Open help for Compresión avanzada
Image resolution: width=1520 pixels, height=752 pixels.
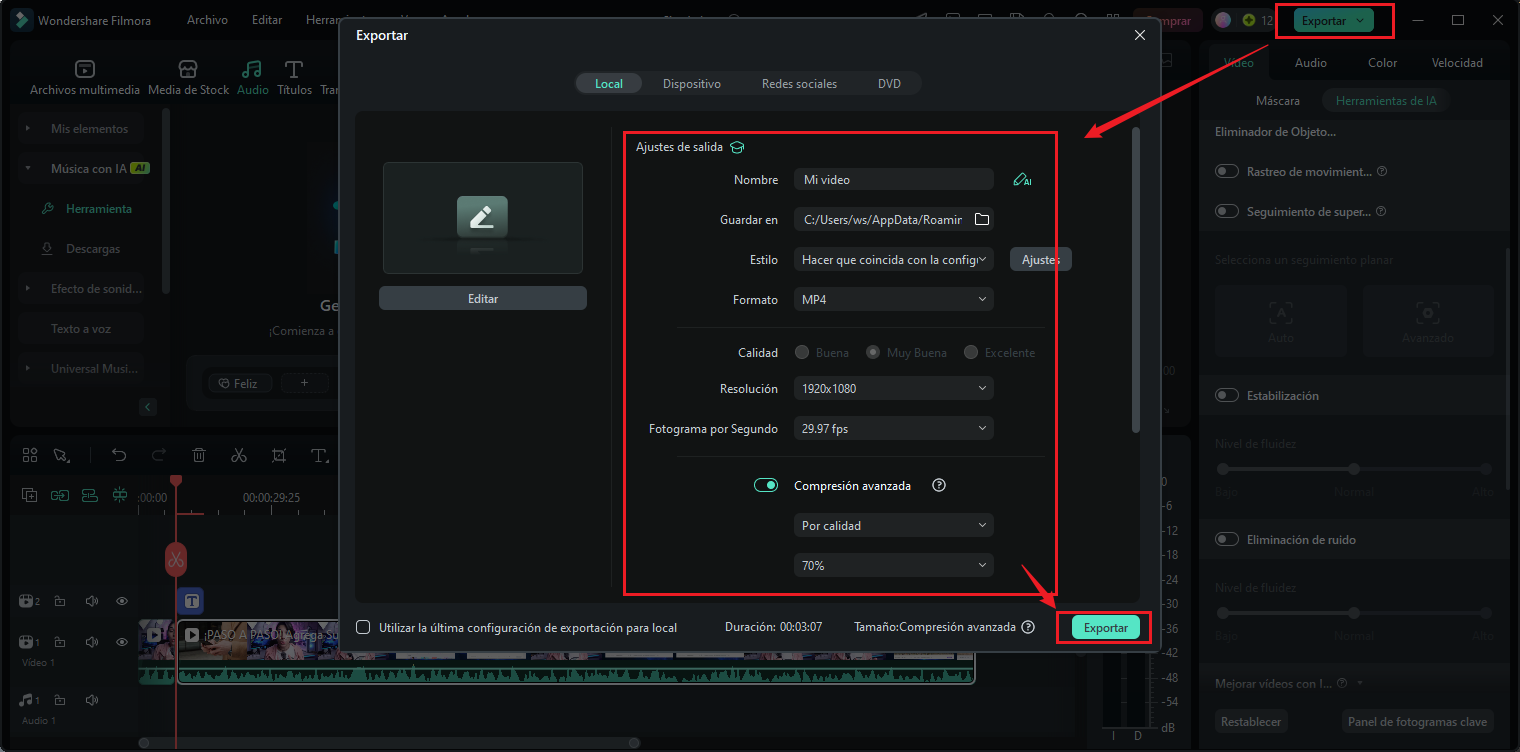coord(938,485)
